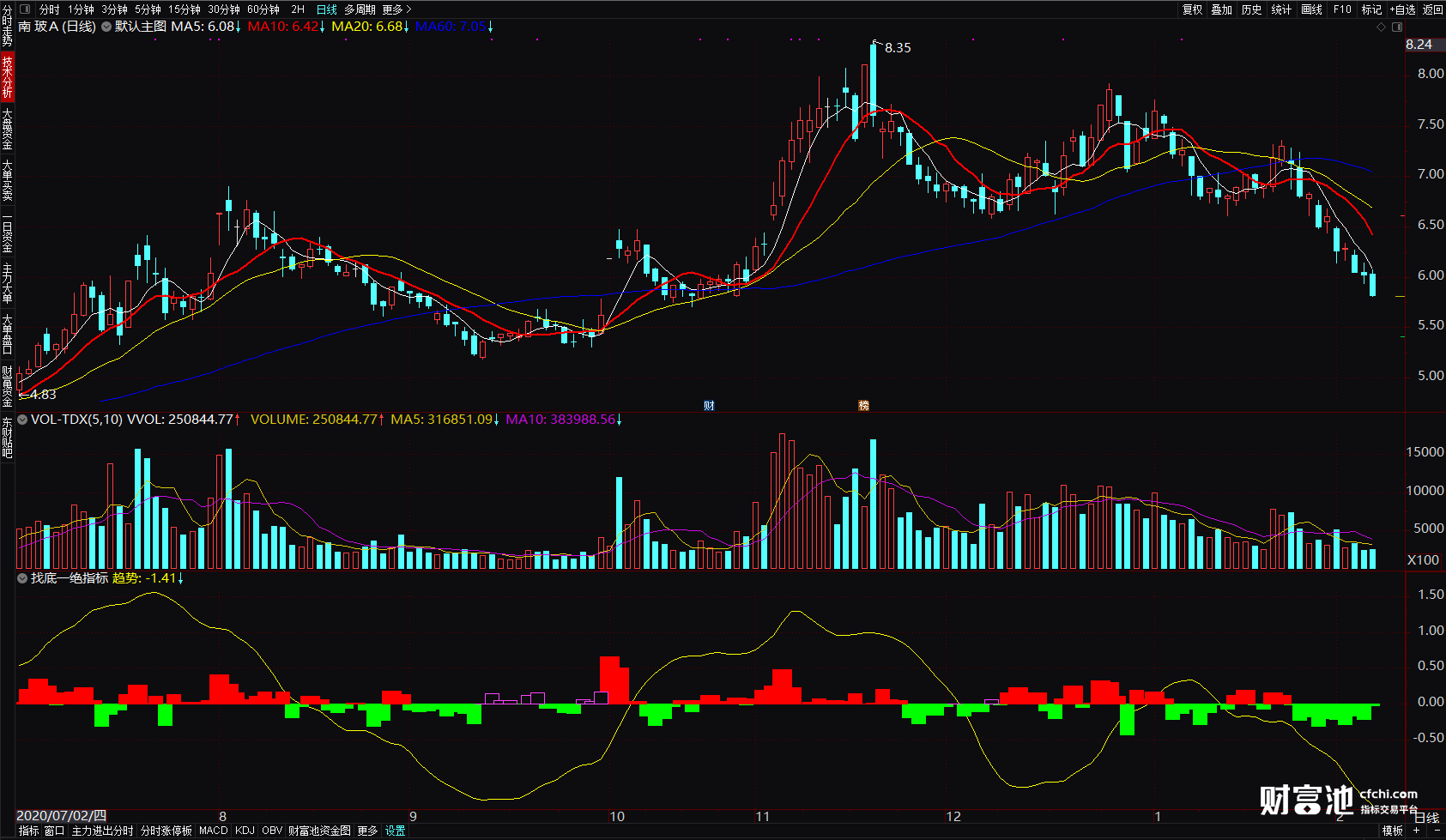Open the 东财贴吧 sidebar tab
Image resolution: width=1446 pixels, height=840 pixels.
point(7,438)
